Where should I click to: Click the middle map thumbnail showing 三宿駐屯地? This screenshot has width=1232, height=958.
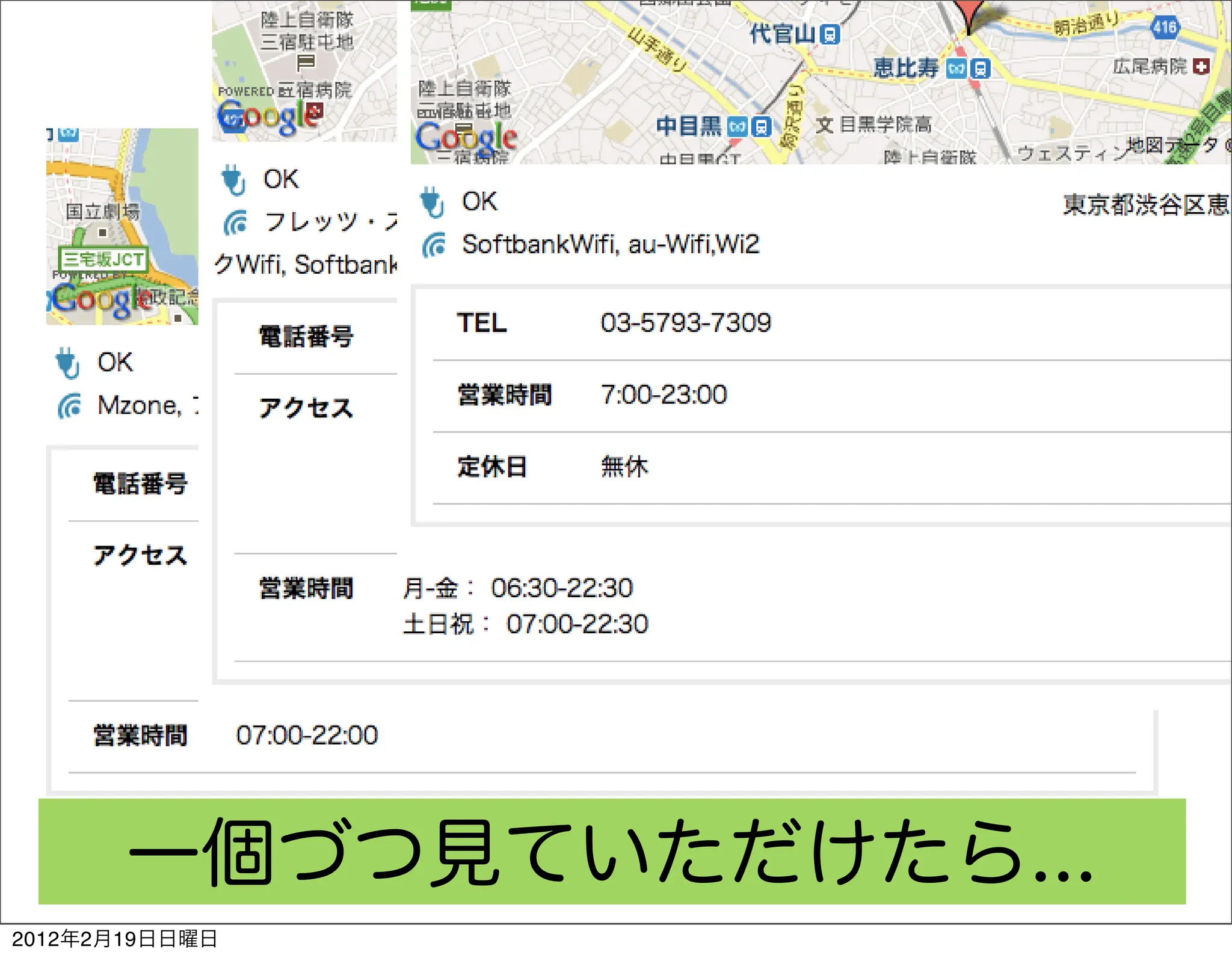[x=304, y=71]
